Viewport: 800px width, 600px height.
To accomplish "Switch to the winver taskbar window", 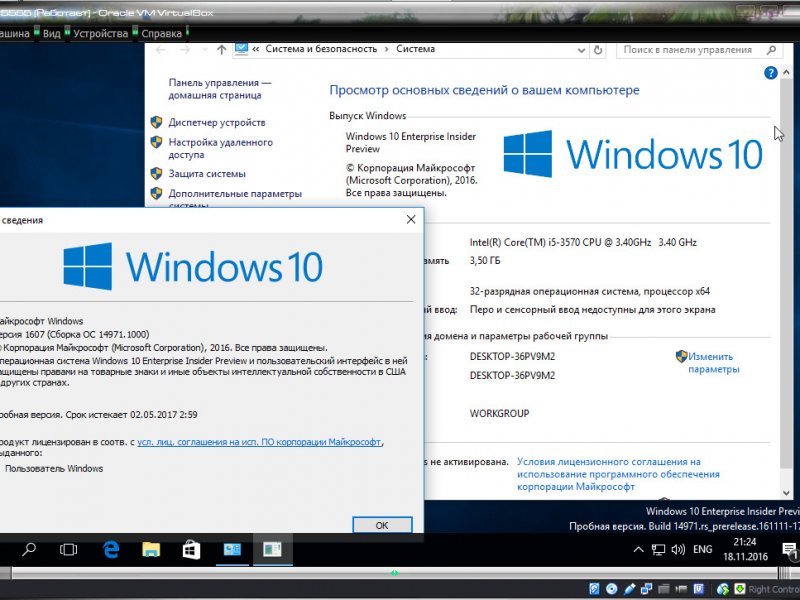I will (272, 549).
